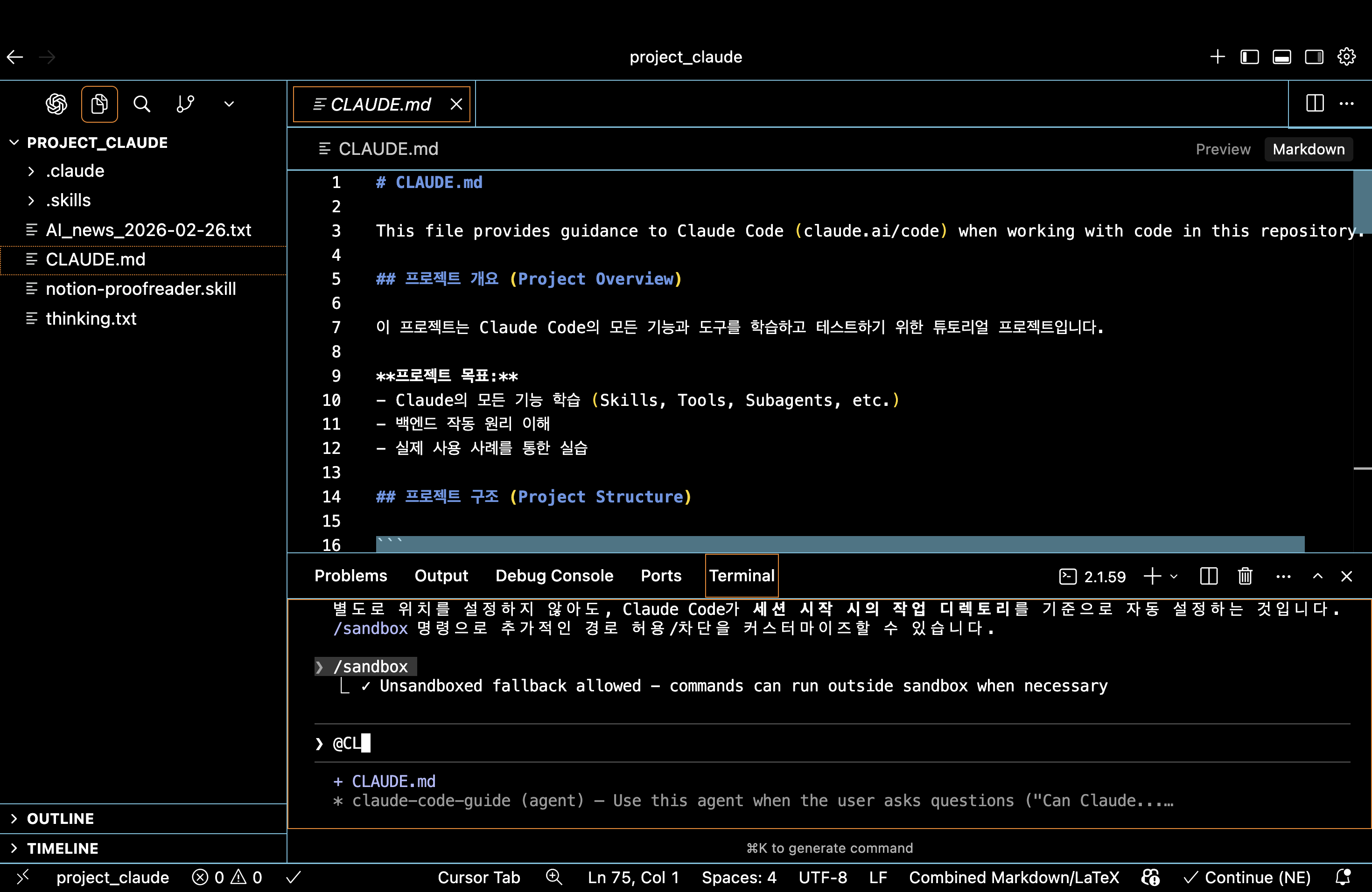Open the new terminal profile dropdown
1372x892 pixels.
point(1174,576)
